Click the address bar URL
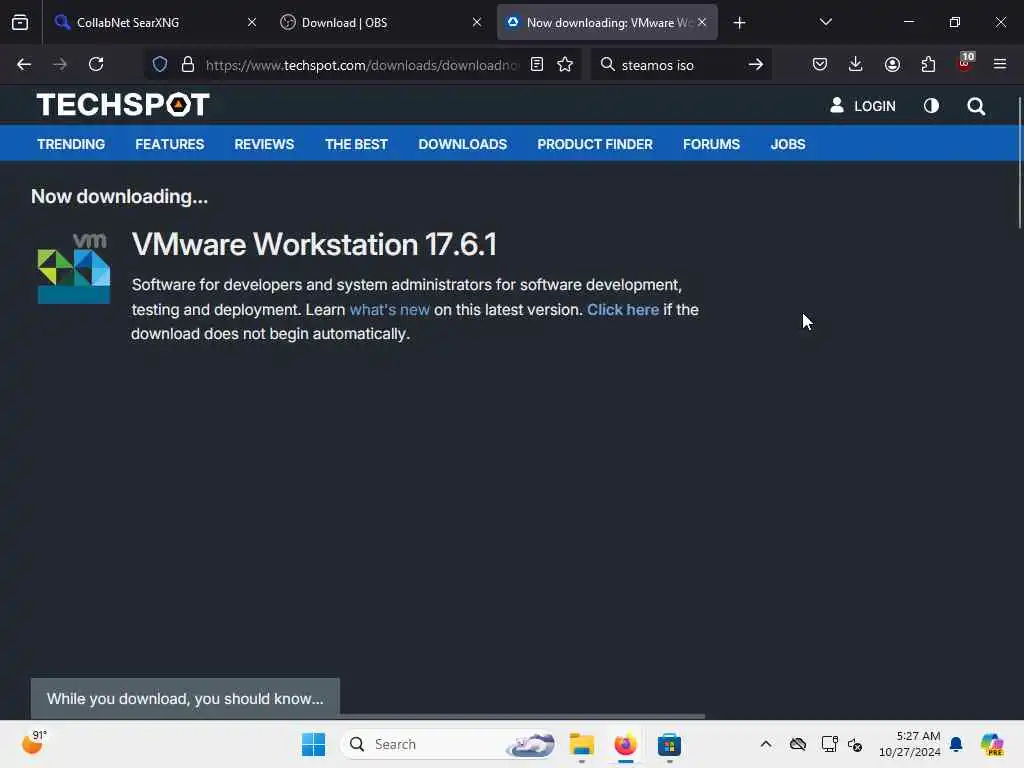This screenshot has width=1024, height=768. pos(362,65)
